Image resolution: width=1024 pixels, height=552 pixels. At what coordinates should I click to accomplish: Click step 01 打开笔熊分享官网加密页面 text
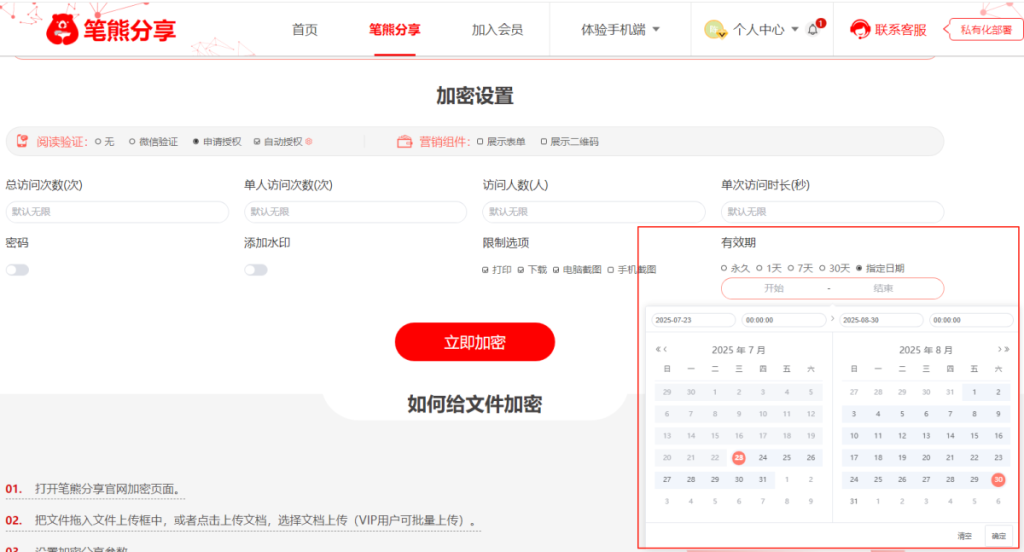108,489
